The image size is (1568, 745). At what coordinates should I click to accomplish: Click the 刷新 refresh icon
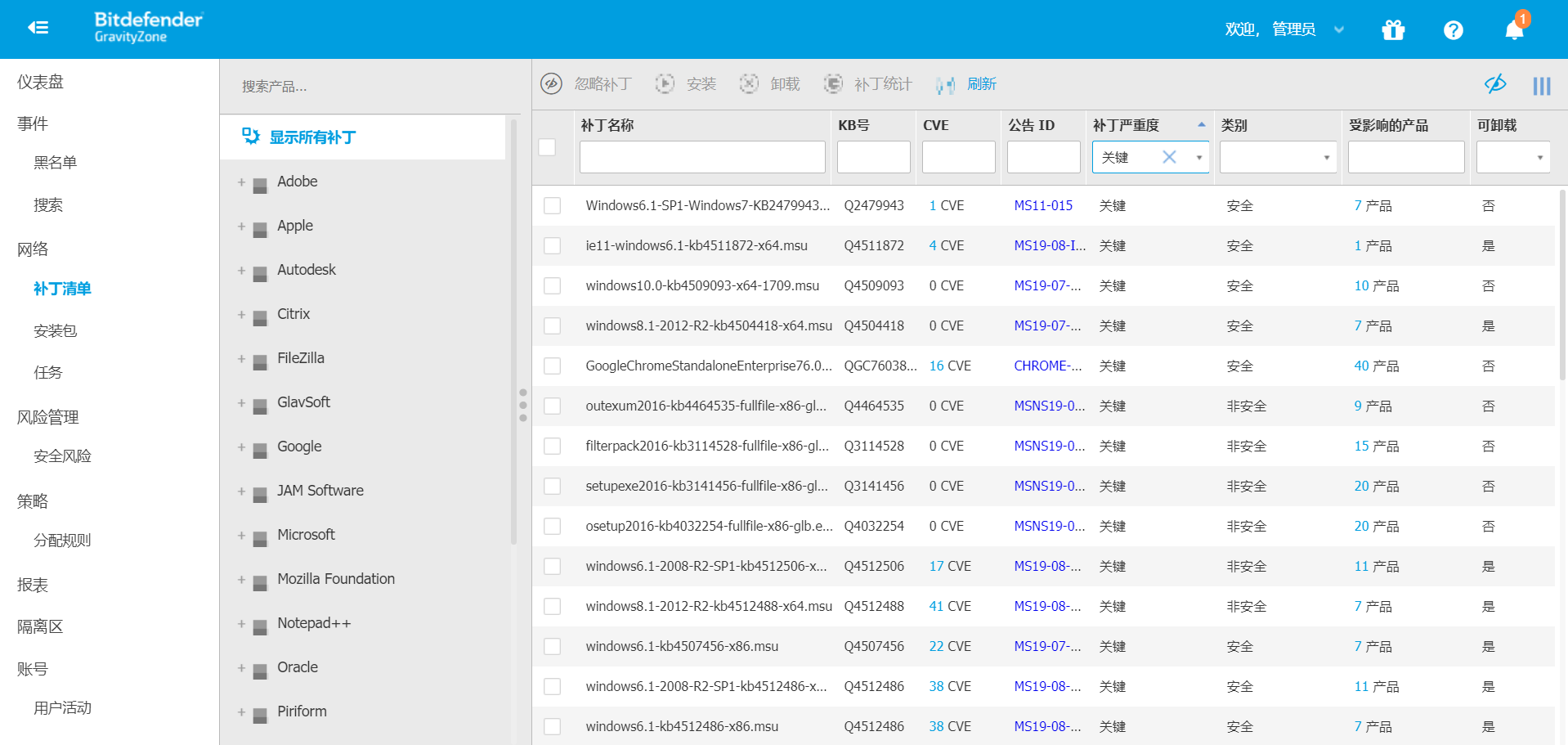click(x=946, y=84)
